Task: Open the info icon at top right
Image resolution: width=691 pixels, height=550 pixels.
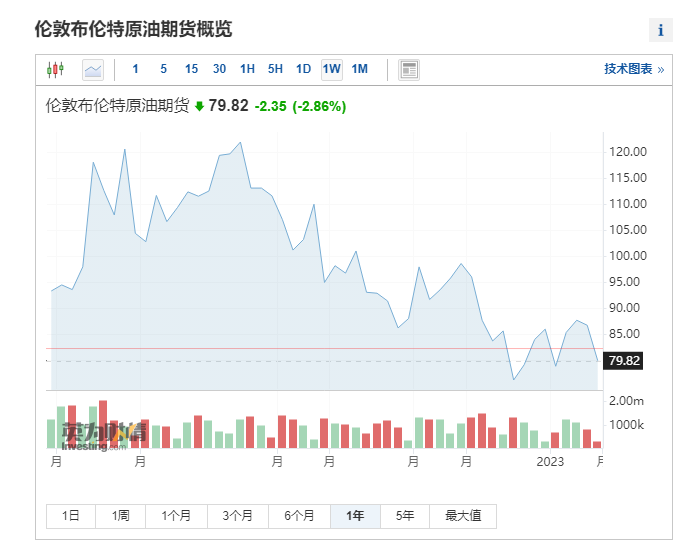Action: 660,30
